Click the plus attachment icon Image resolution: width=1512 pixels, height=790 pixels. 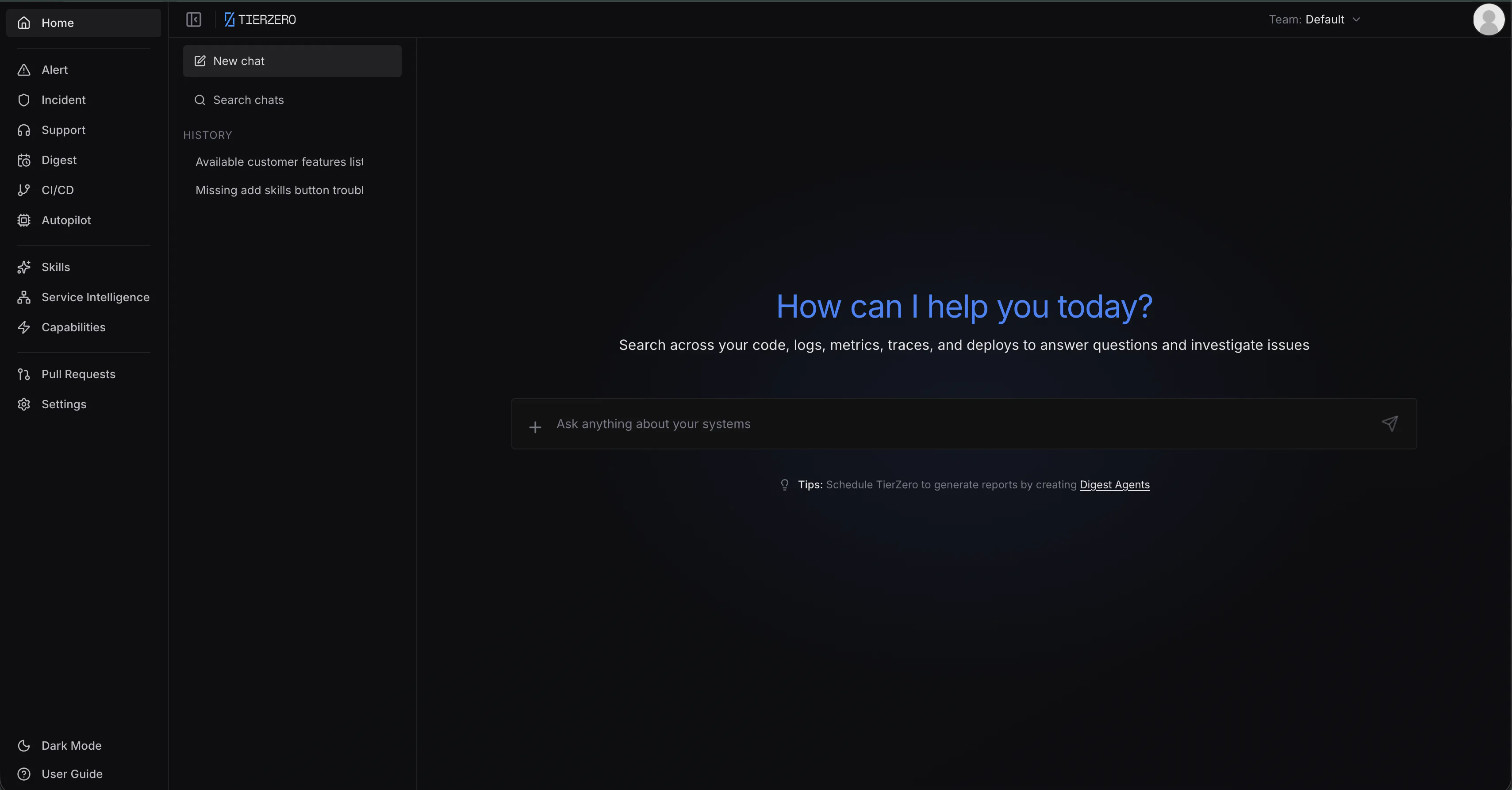[x=535, y=427]
